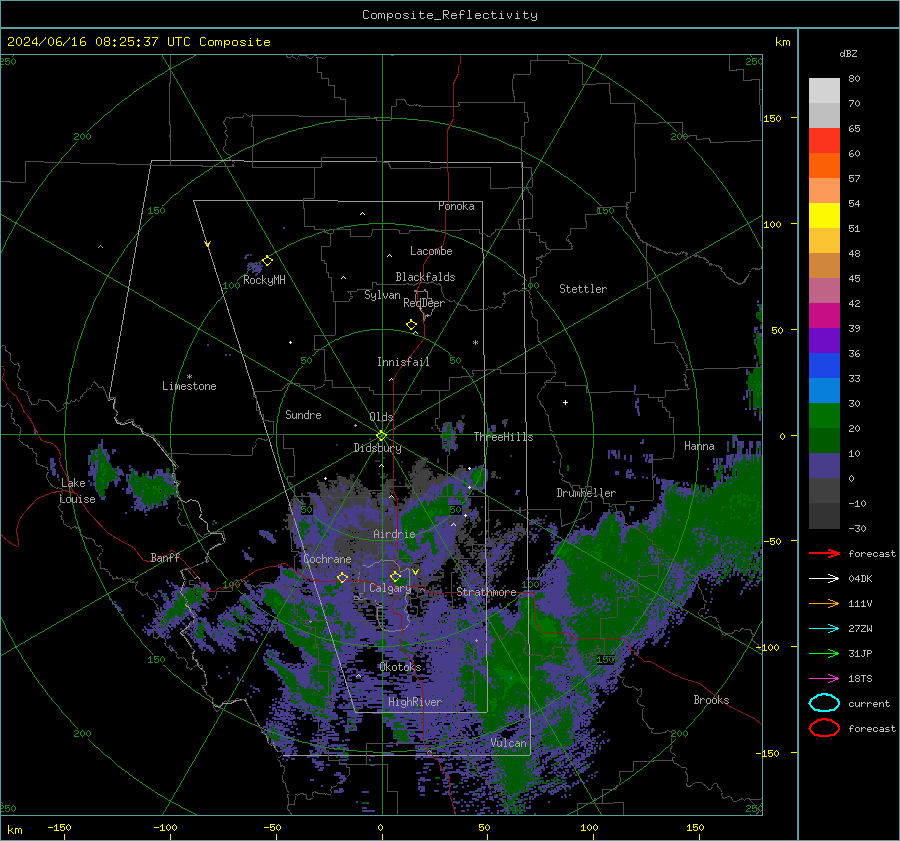Select the 39 dBZ purple color swatch

pyautogui.click(x=824, y=340)
